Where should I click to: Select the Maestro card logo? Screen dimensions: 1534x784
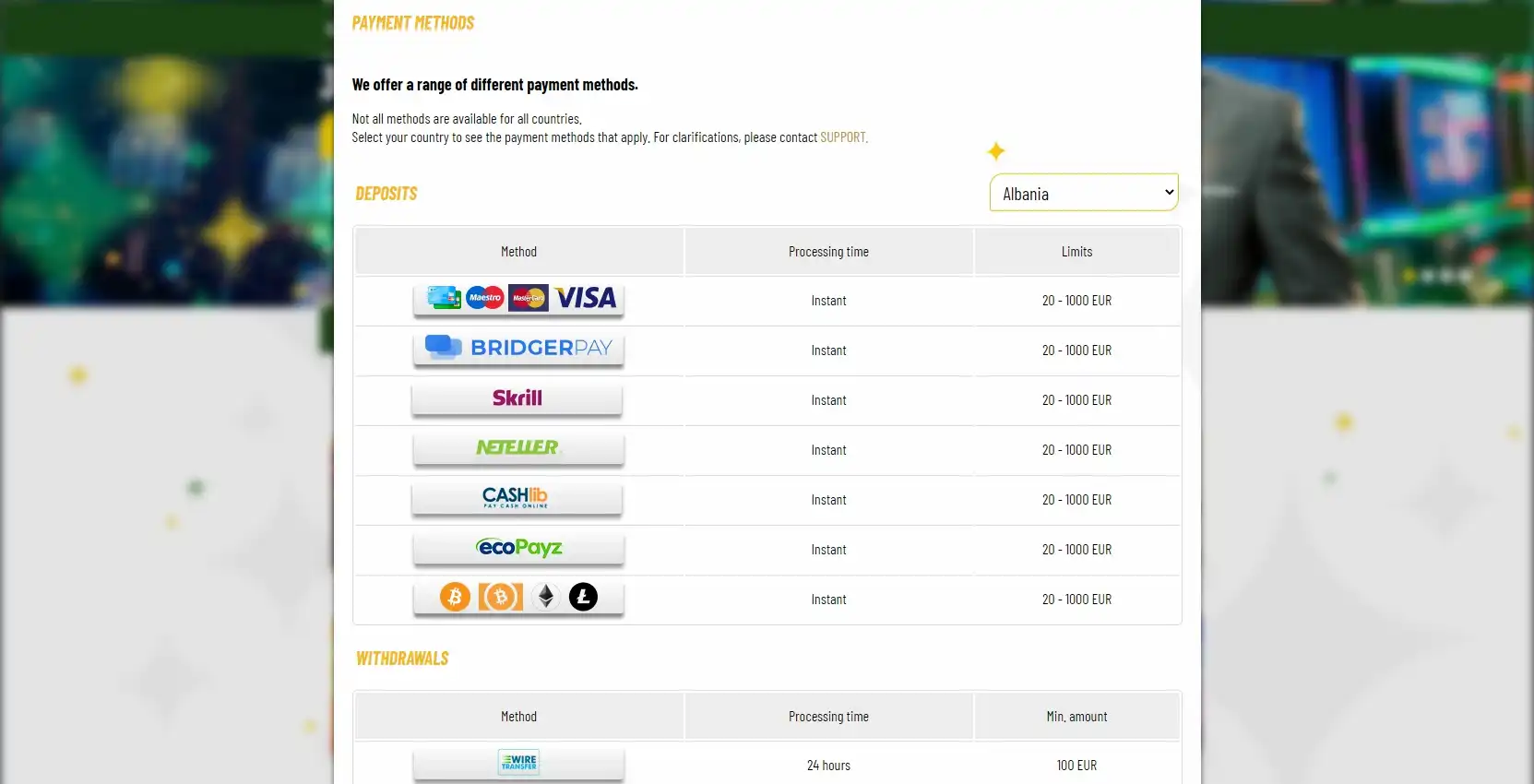click(485, 297)
